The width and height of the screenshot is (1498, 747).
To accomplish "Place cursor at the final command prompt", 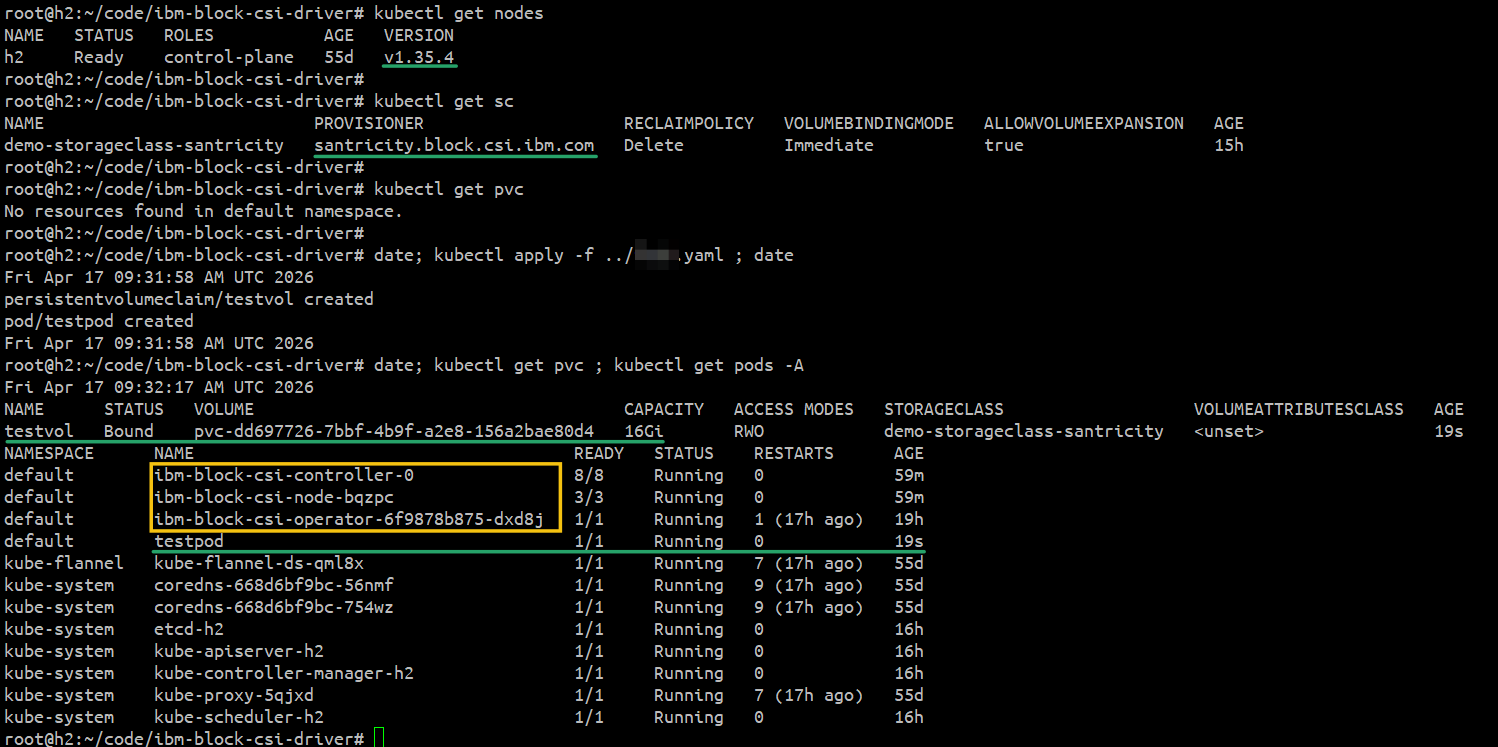I will tap(378, 739).
